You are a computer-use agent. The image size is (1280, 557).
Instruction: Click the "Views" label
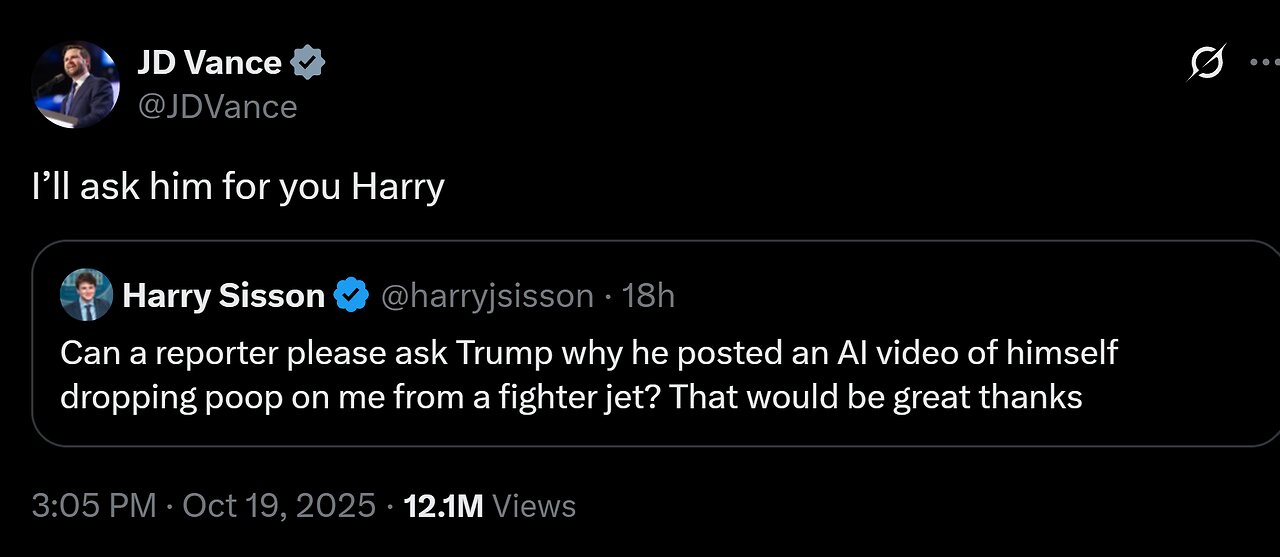point(535,506)
